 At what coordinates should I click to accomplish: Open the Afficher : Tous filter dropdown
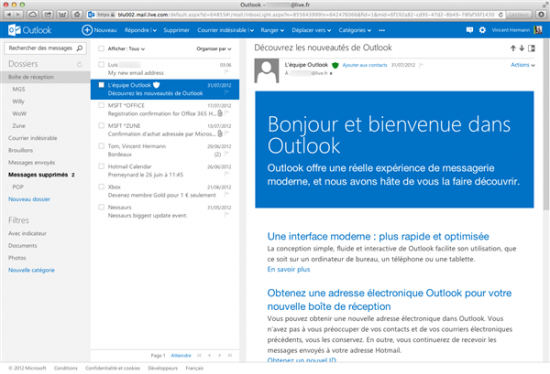pyautogui.click(x=126, y=49)
